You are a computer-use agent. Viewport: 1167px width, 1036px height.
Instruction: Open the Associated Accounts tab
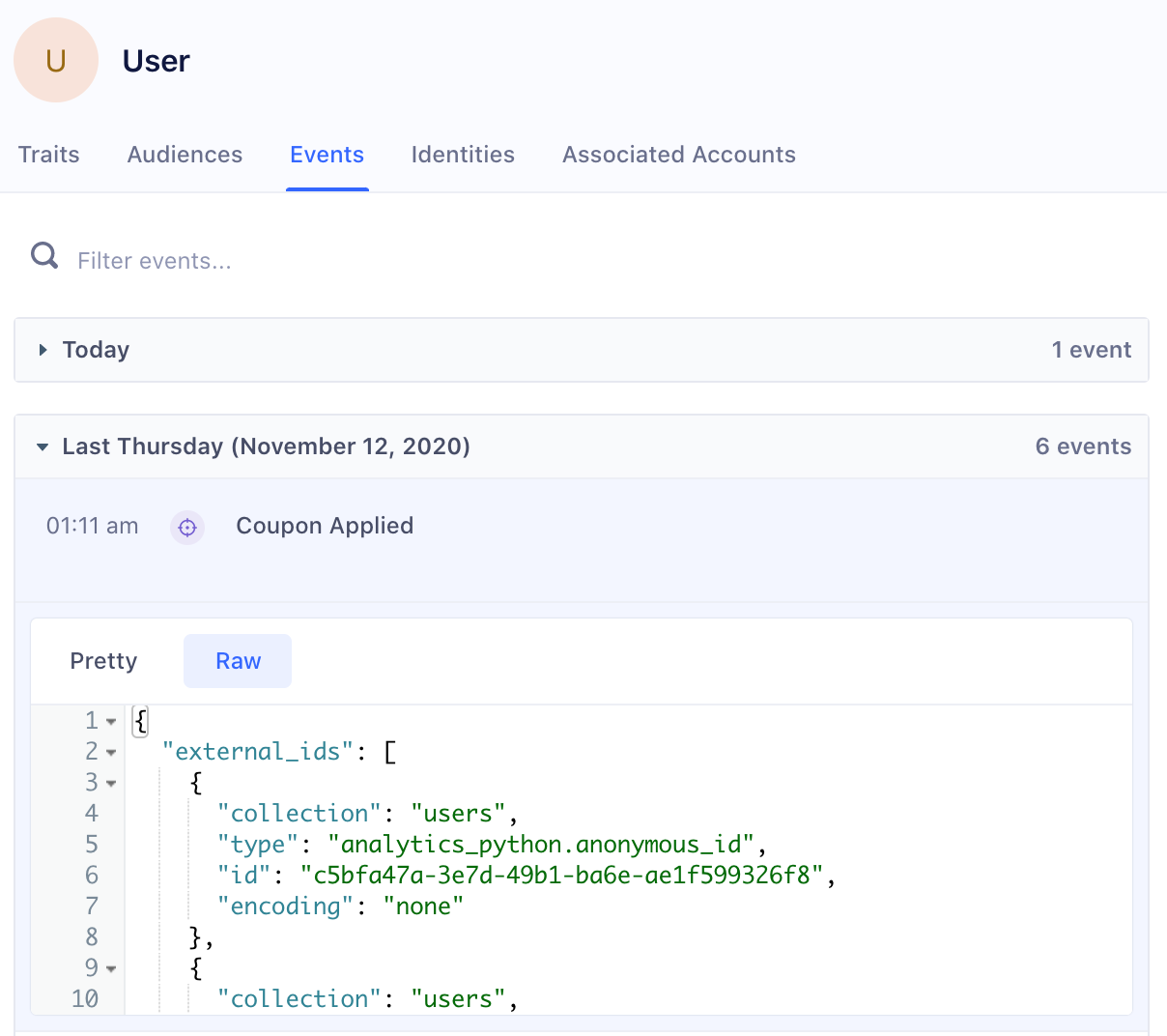[678, 154]
